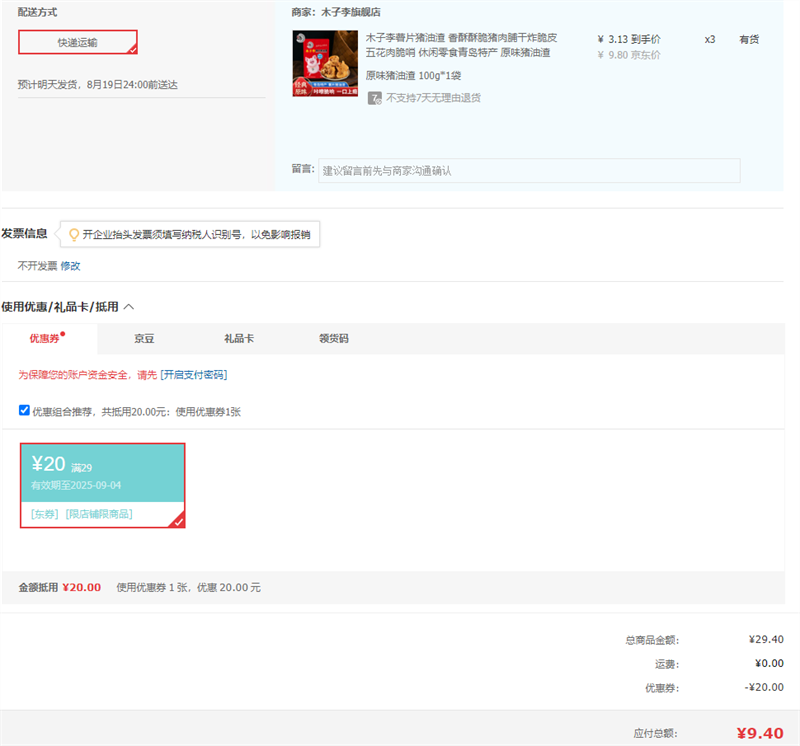Click the red dot beside 优惠券 tab
The image size is (800, 746).
63,334
